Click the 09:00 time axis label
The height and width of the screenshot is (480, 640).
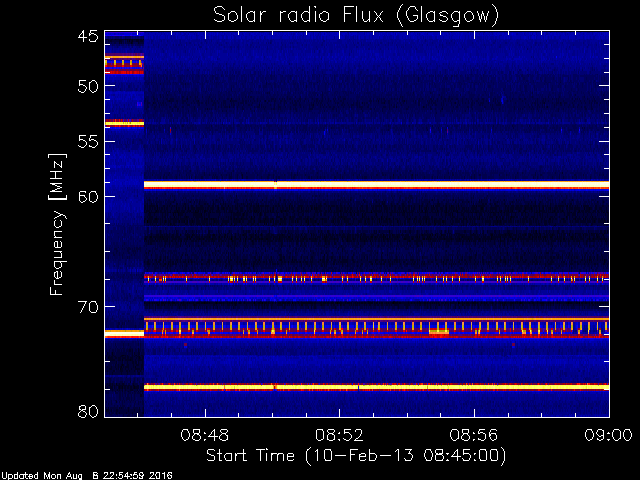tap(609, 435)
